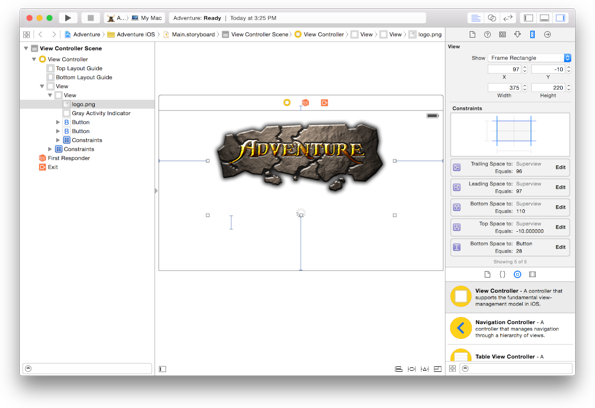595x408 pixels.
Task: Open the Quick Help inspector tab
Action: (x=488, y=35)
